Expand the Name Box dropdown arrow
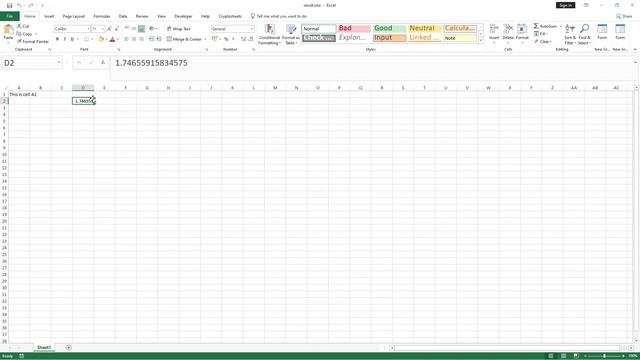The image size is (640, 360). [59, 63]
